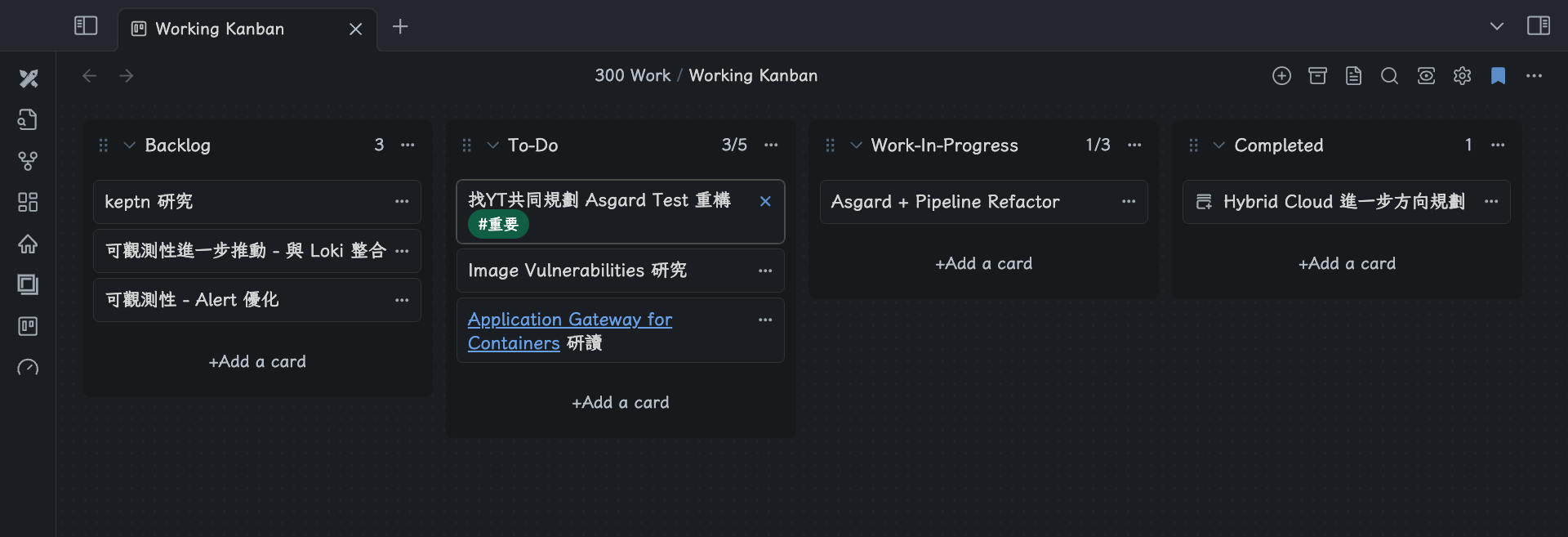Open options for Application Gateway card
The height and width of the screenshot is (537, 1568).
(x=765, y=320)
